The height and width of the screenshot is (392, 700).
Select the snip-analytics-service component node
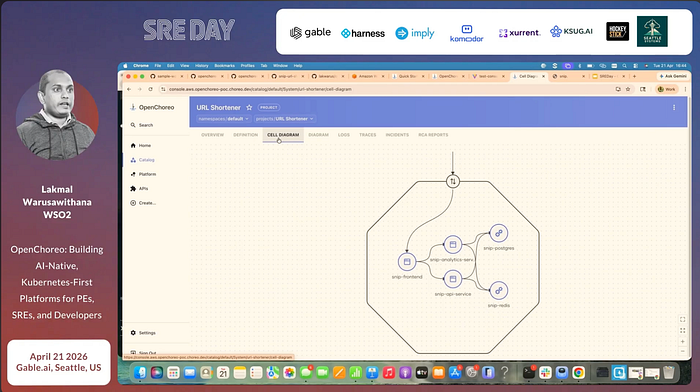(x=453, y=245)
